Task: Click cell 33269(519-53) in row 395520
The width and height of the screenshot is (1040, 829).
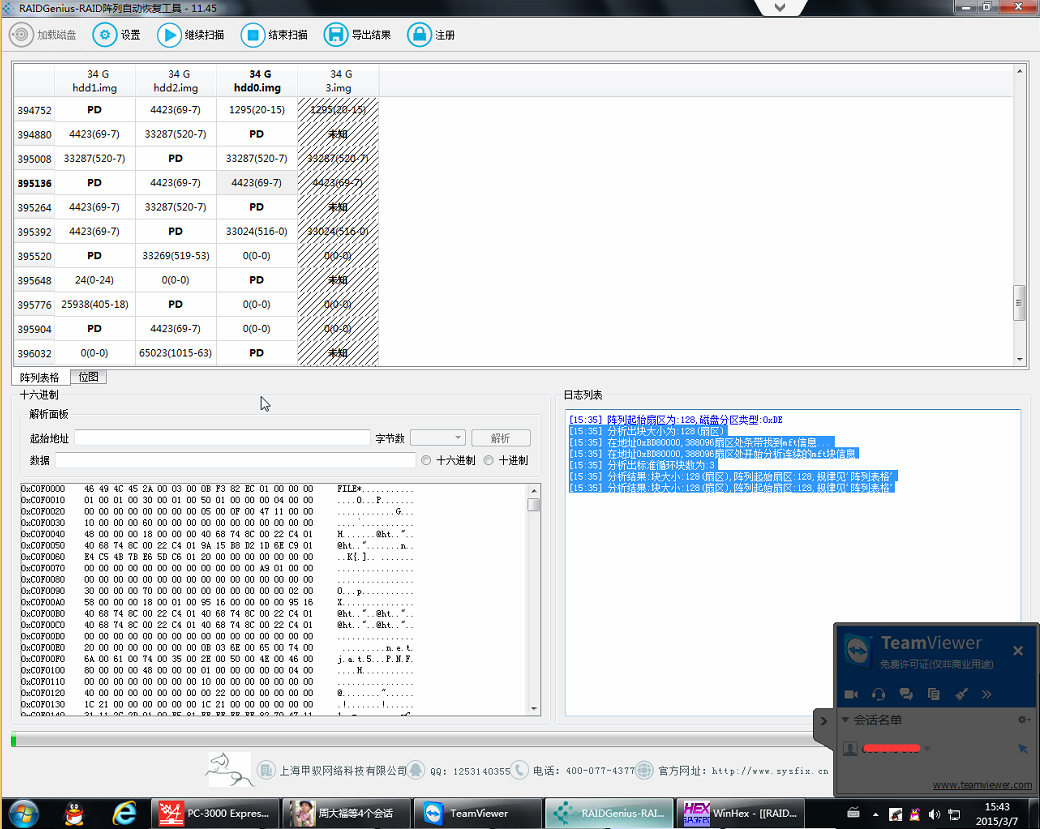Action: pos(176,255)
